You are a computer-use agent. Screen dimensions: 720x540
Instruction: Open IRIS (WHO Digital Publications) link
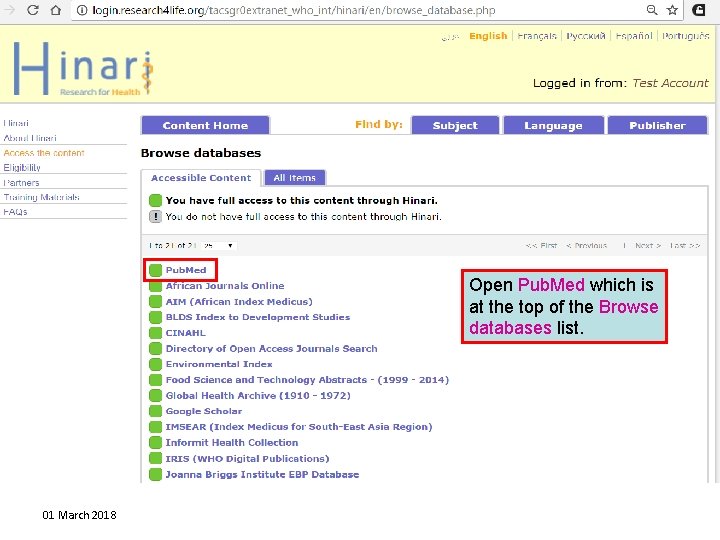pyautogui.click(x=248, y=459)
